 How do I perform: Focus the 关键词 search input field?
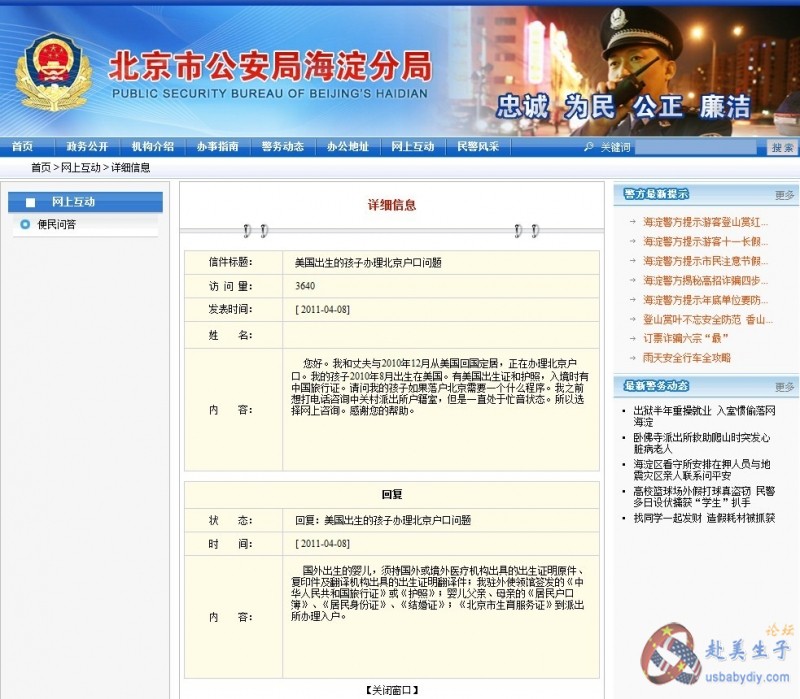tap(700, 148)
